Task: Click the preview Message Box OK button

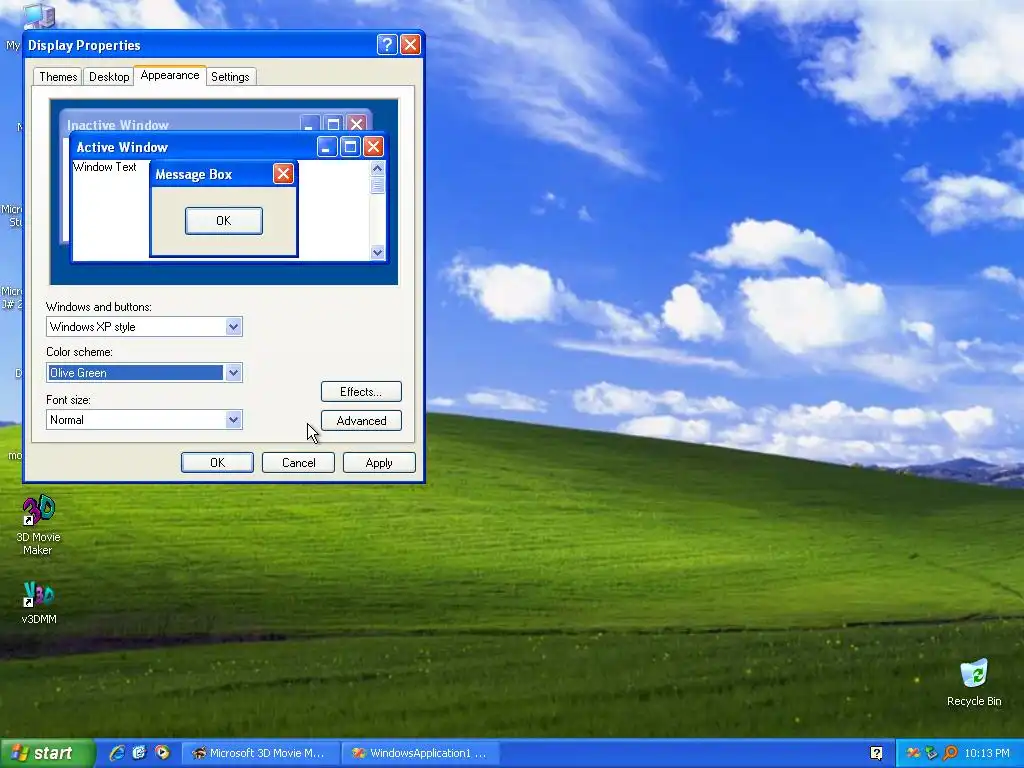Action: [224, 221]
